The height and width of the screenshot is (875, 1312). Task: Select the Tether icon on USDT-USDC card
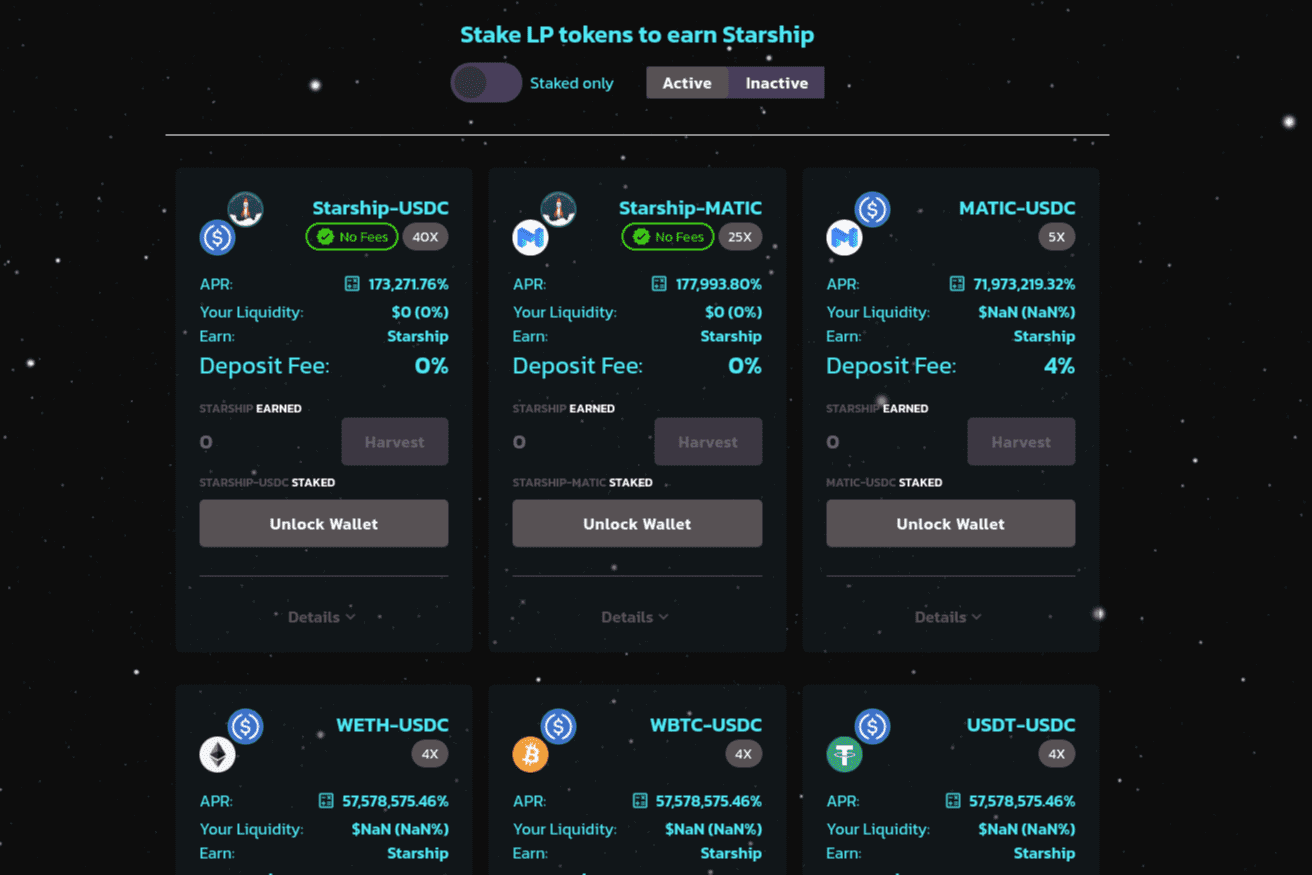845,755
